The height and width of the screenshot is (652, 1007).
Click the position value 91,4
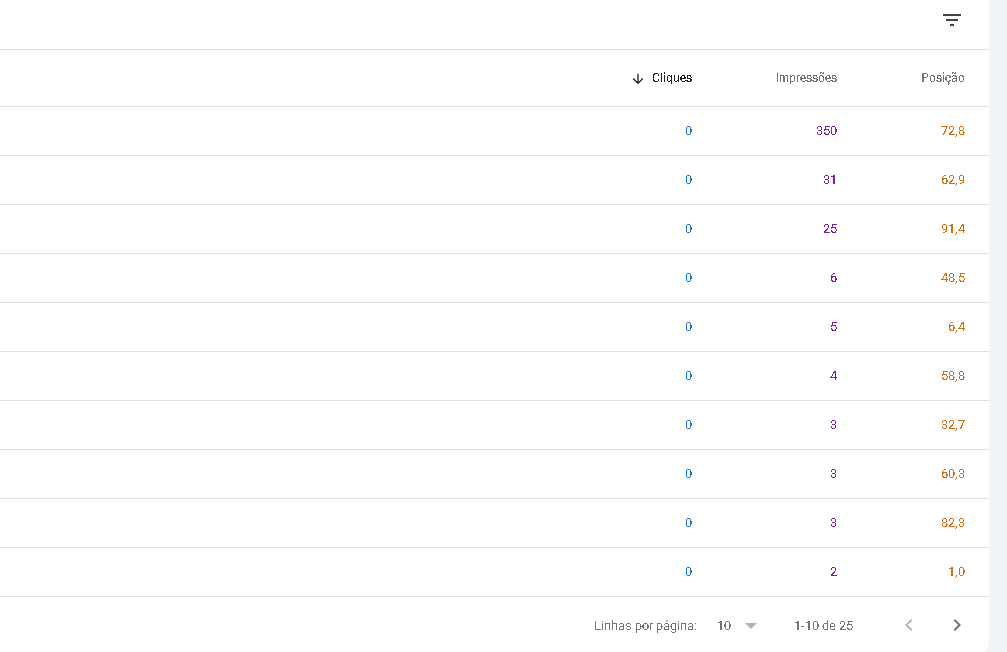coord(953,228)
